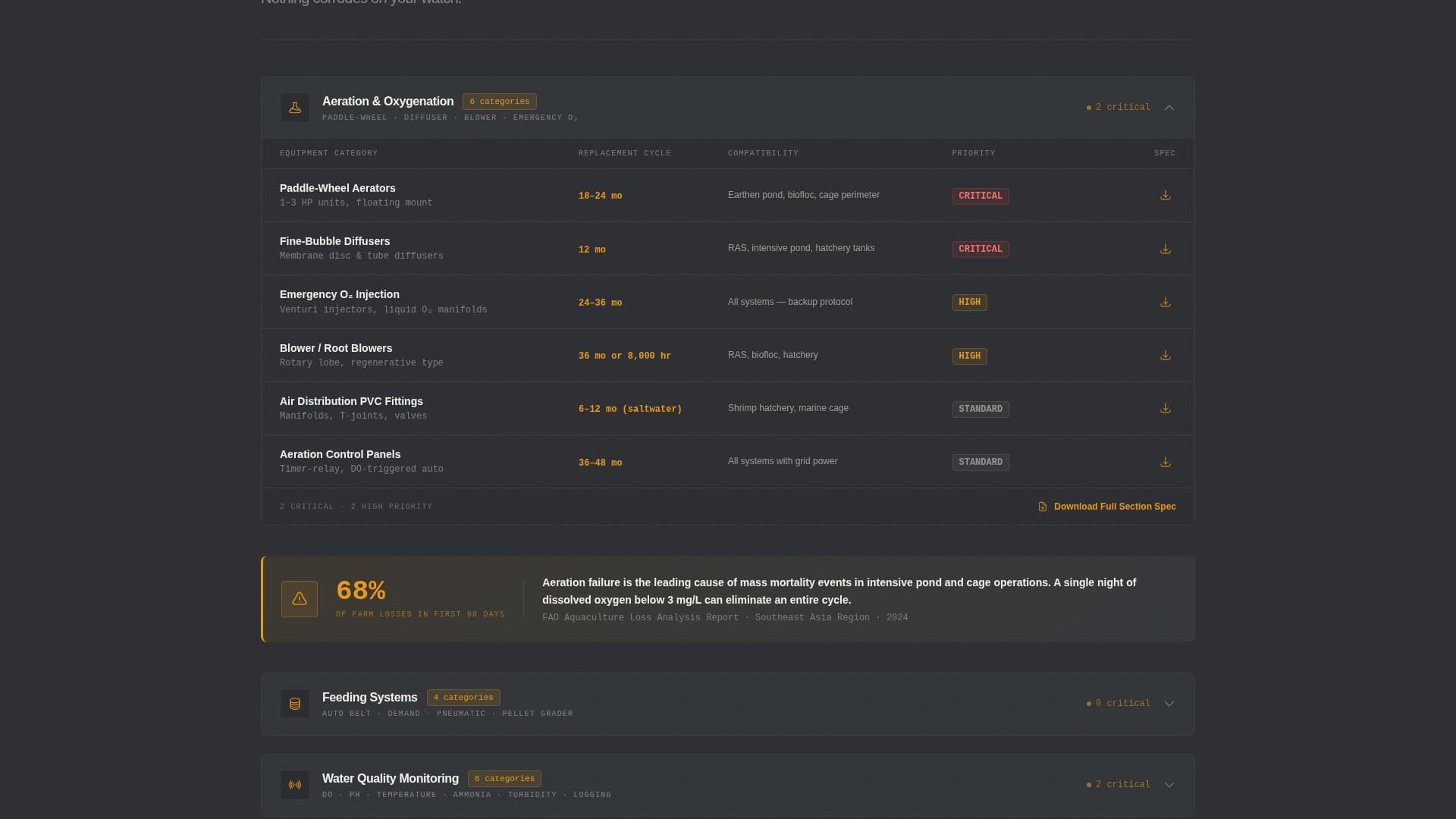Download the Fine-Bubble Diffusers spec

(1165, 248)
